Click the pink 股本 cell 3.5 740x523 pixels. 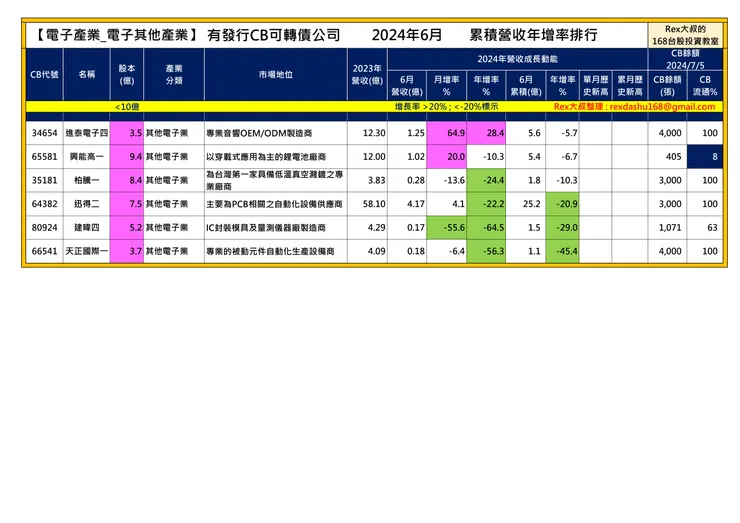pyautogui.click(x=126, y=133)
